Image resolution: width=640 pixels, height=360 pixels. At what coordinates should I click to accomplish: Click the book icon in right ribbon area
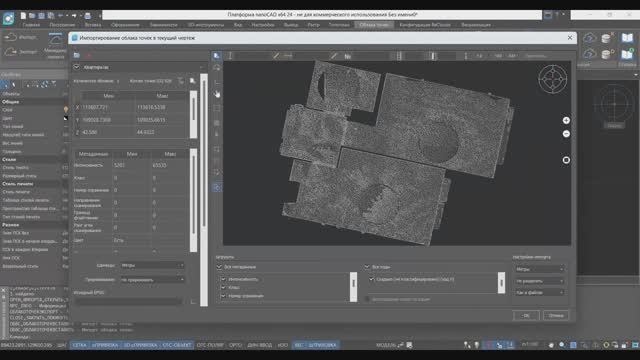(x=627, y=38)
